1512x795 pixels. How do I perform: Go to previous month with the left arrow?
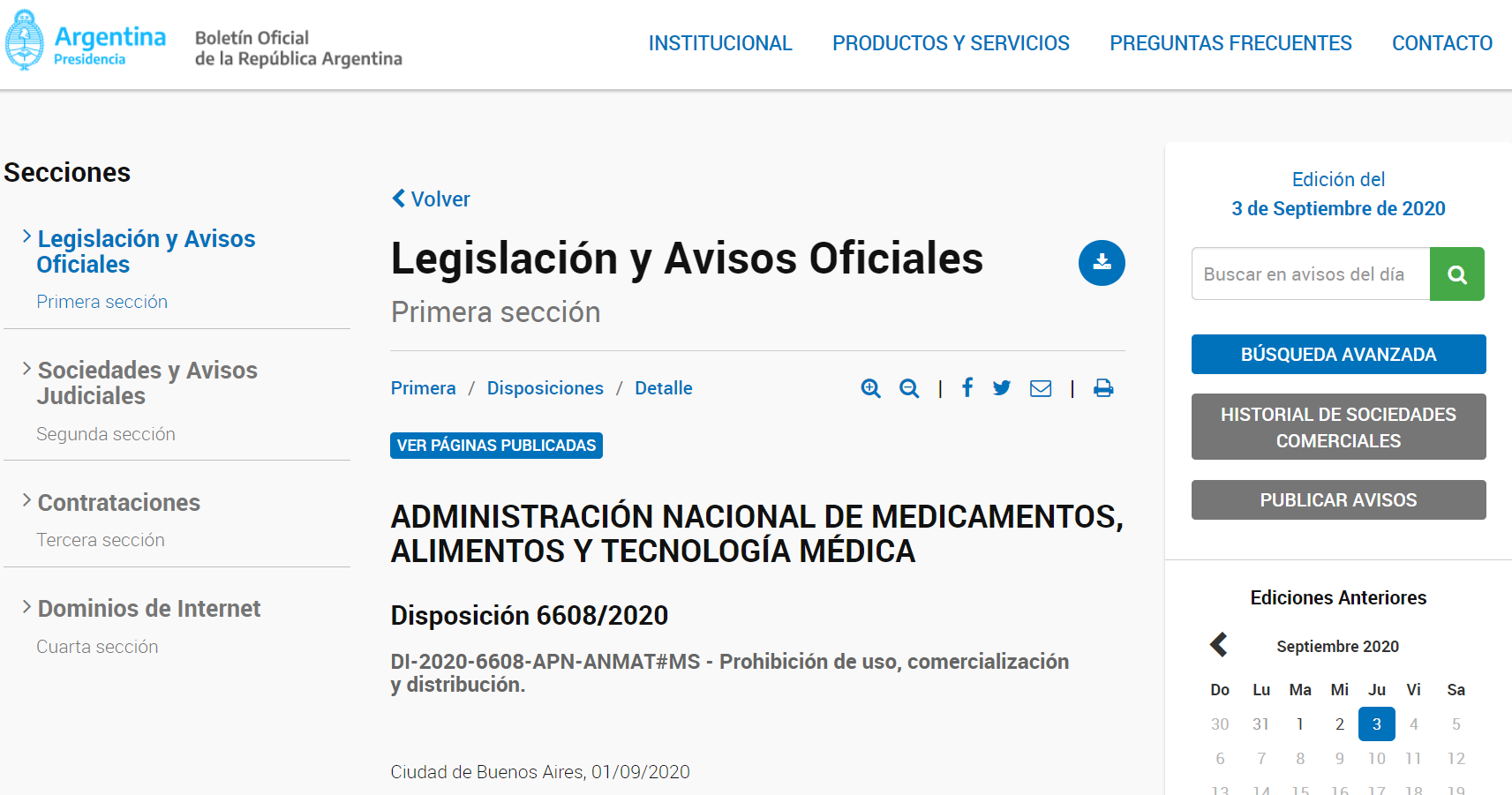click(1219, 645)
